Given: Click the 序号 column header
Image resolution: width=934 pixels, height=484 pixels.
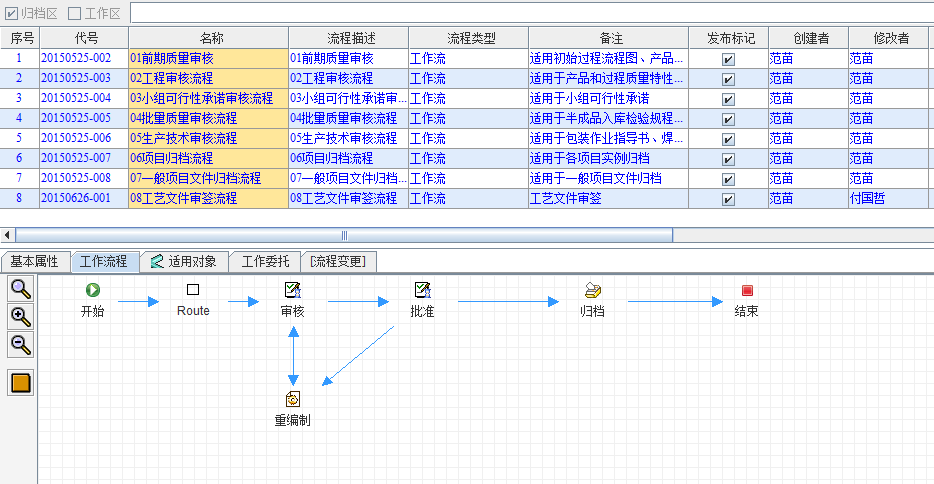Looking at the screenshot, I should click(x=20, y=38).
